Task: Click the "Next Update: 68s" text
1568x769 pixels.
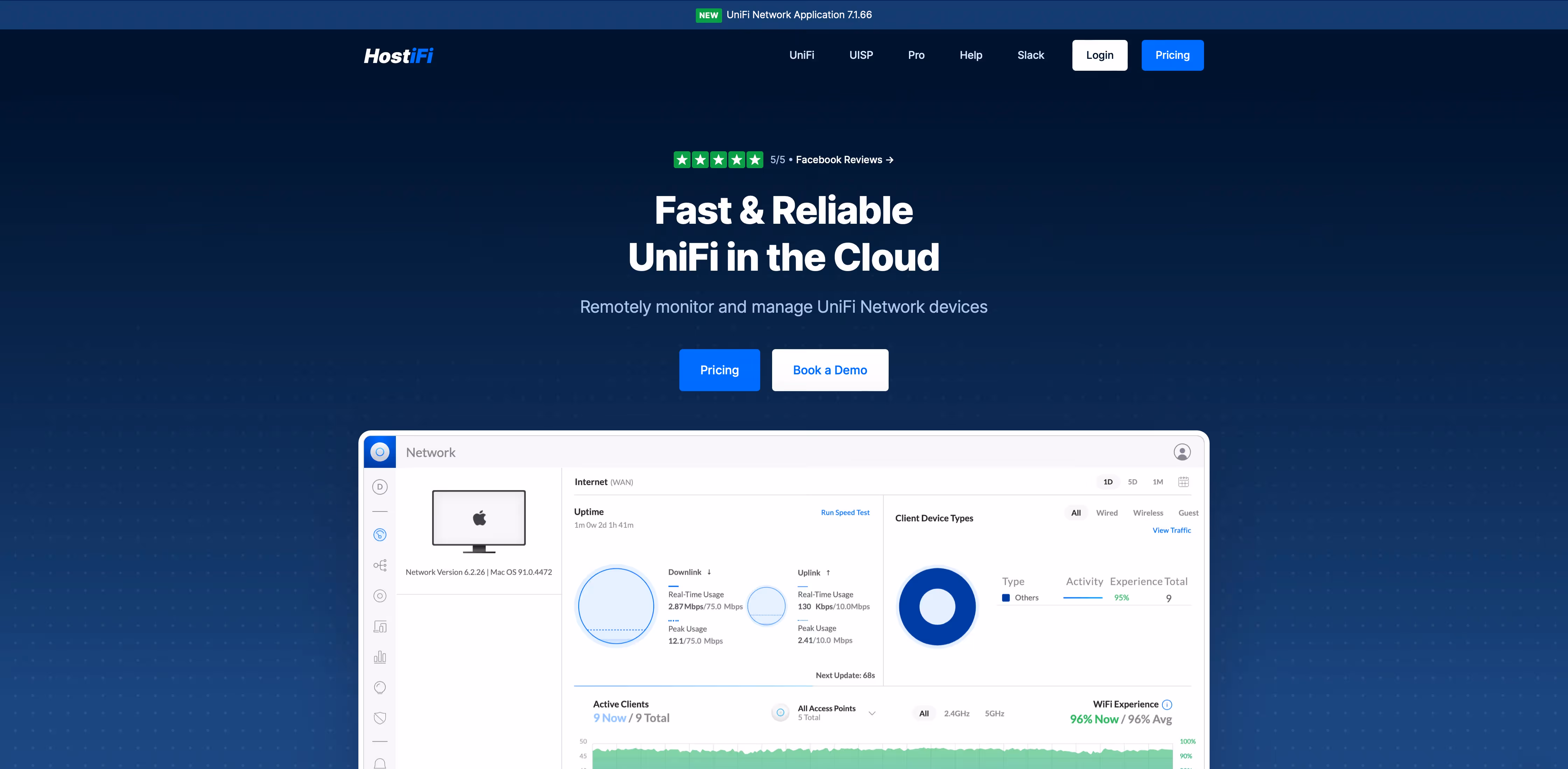Action: [x=845, y=675]
